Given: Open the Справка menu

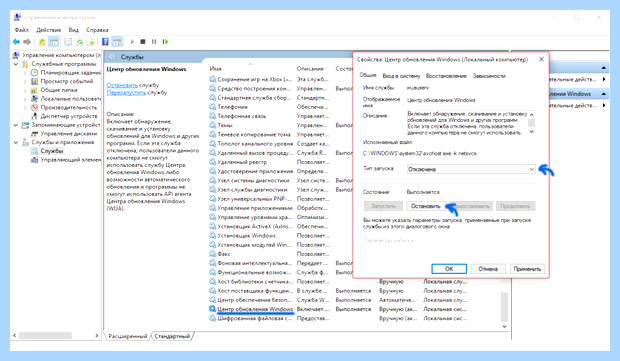Looking at the screenshot, I should (97, 30).
